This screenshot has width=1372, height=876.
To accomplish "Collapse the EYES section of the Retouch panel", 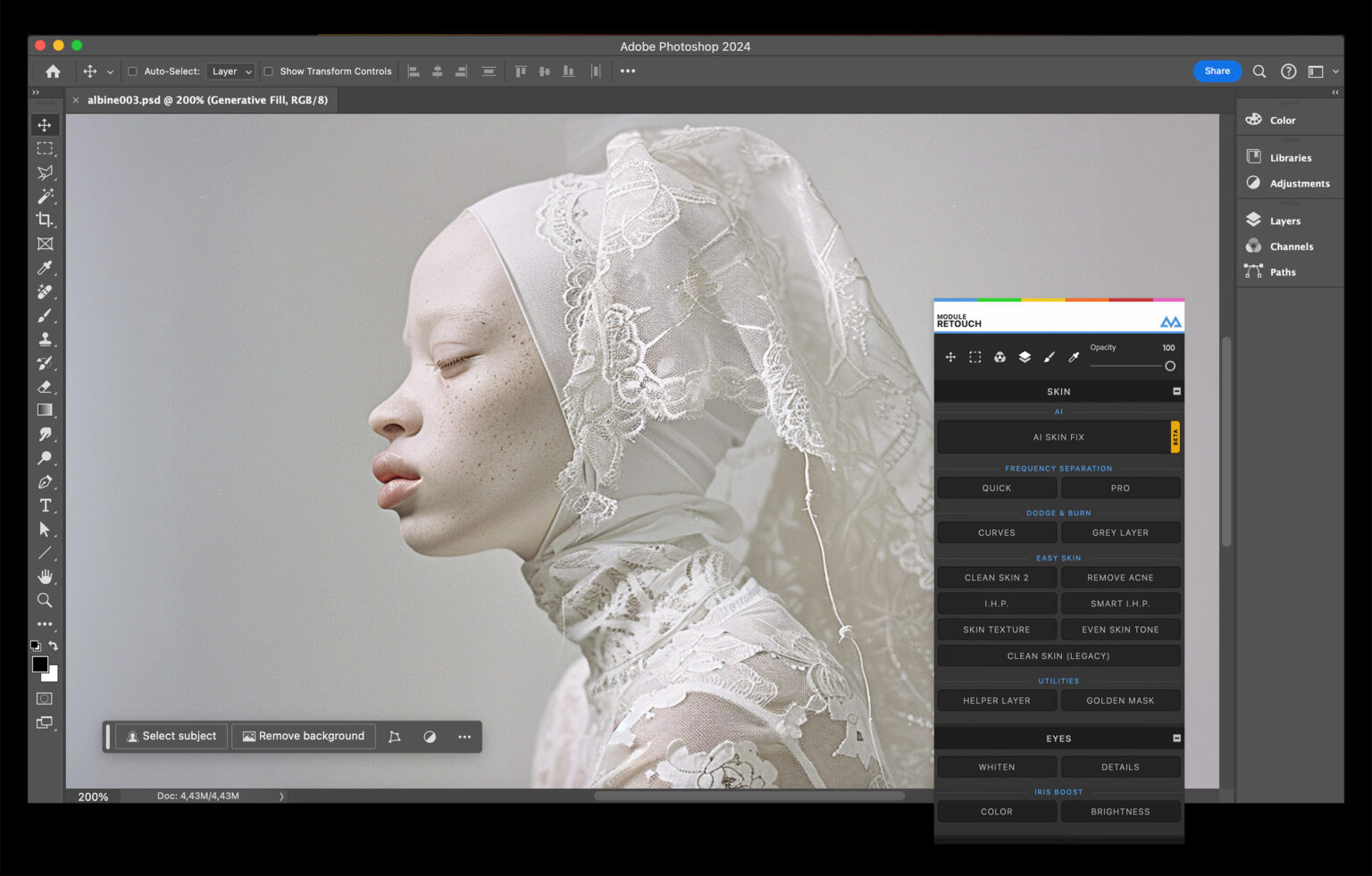I will (1176, 738).
